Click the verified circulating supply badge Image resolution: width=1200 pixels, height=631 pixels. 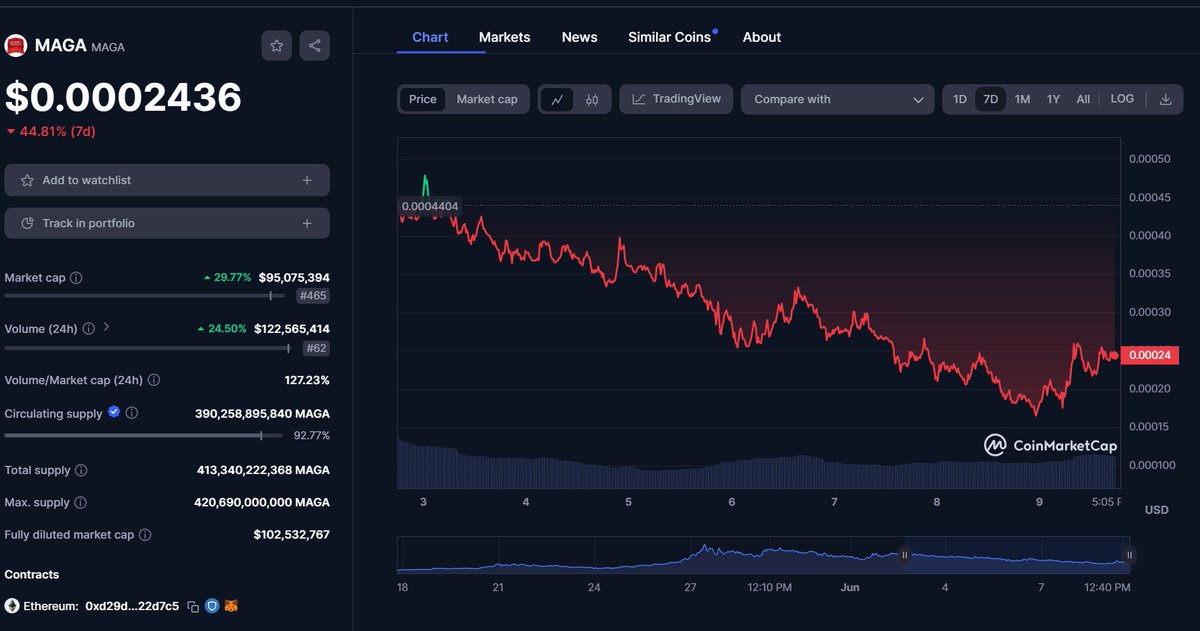[114, 412]
